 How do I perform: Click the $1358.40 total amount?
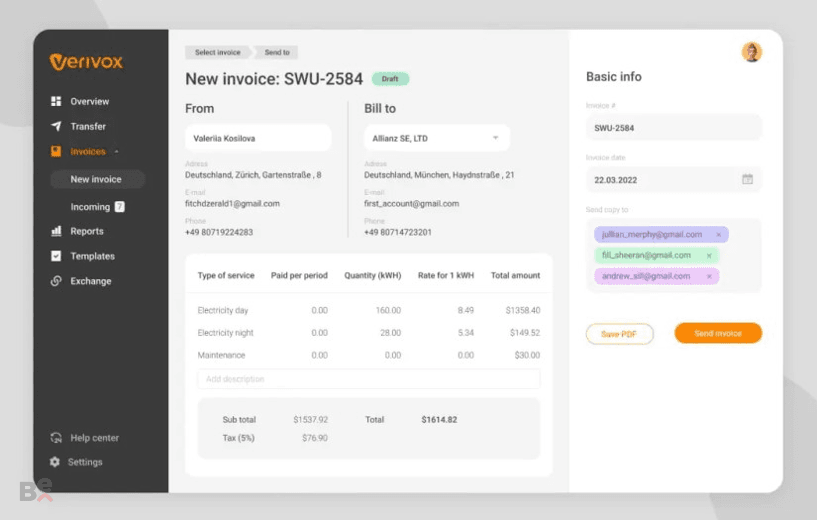tap(523, 310)
